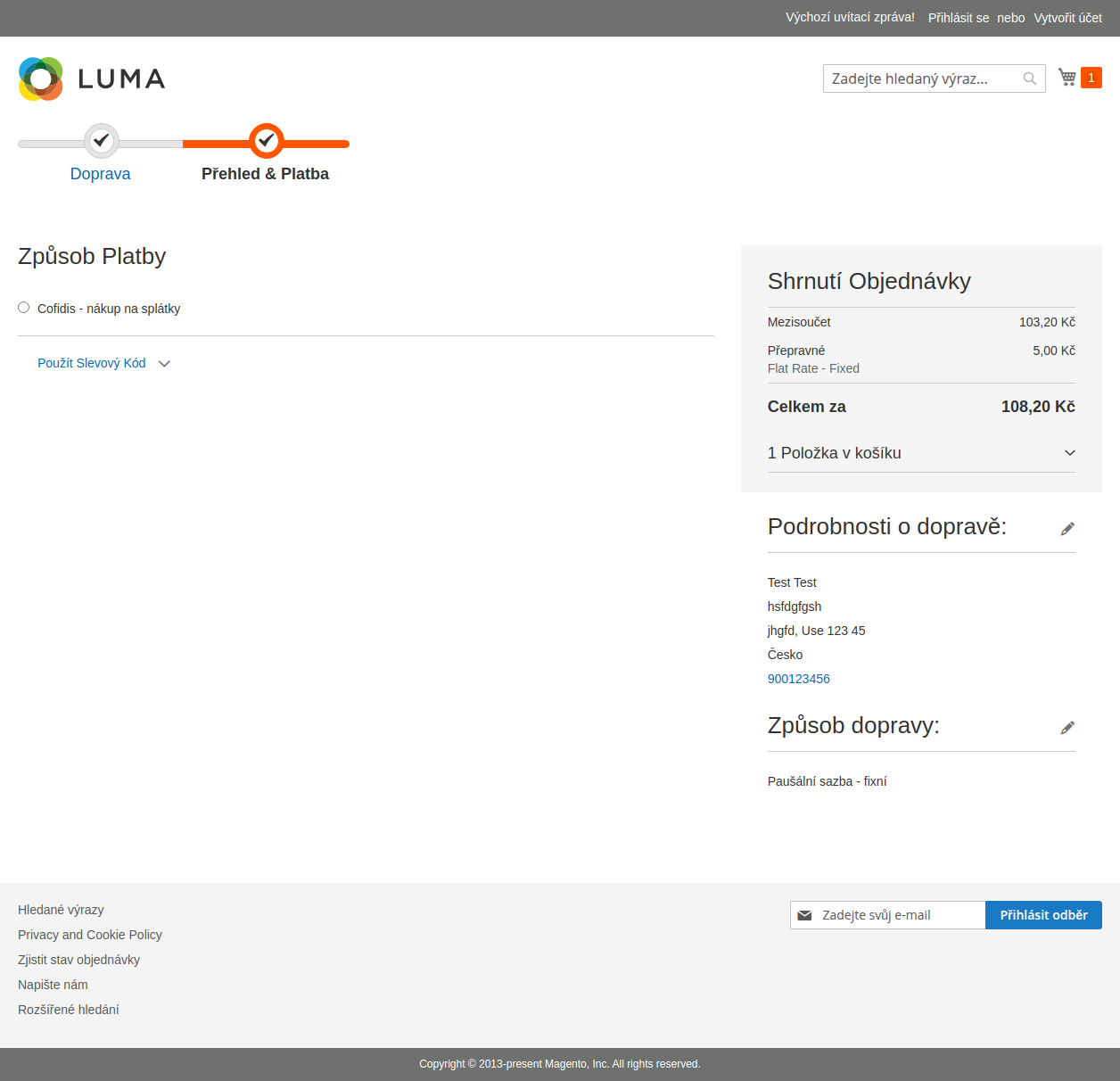
Task: Select Cofidis - nákup na splátky payment
Action: tap(24, 308)
